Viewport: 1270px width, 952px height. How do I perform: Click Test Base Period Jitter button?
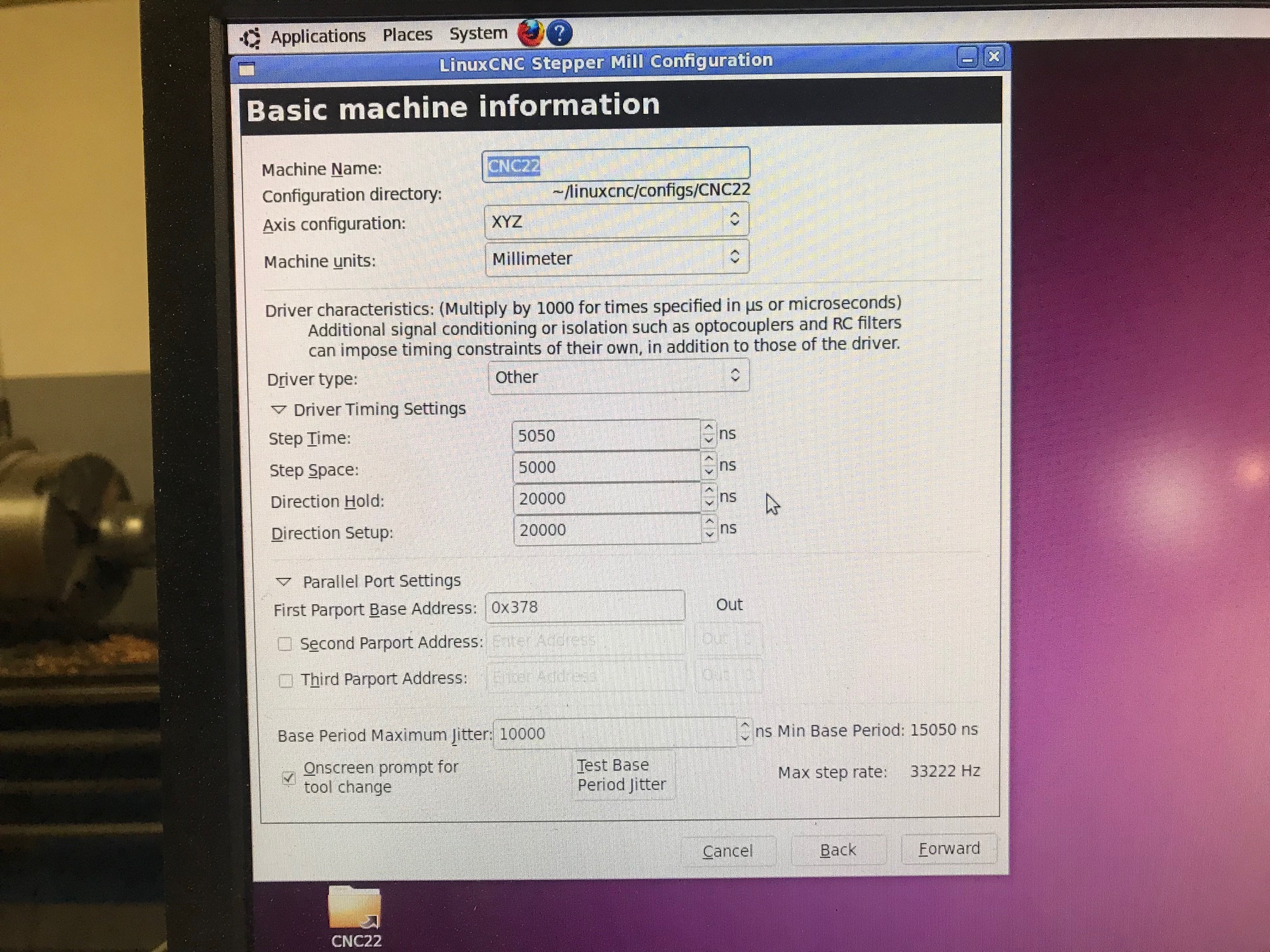click(x=622, y=774)
